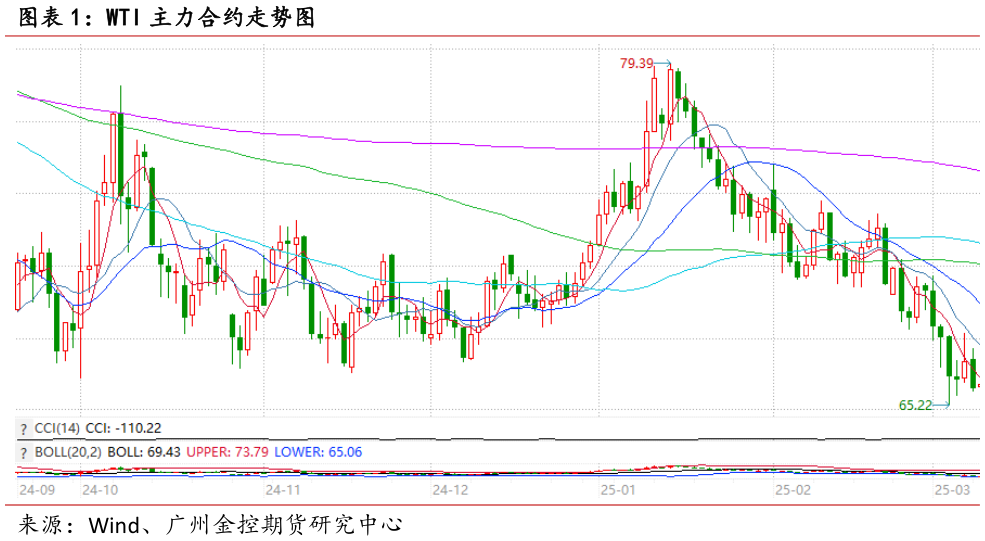Select the 25-02 date on time axis
The image size is (985, 541).
click(792, 490)
